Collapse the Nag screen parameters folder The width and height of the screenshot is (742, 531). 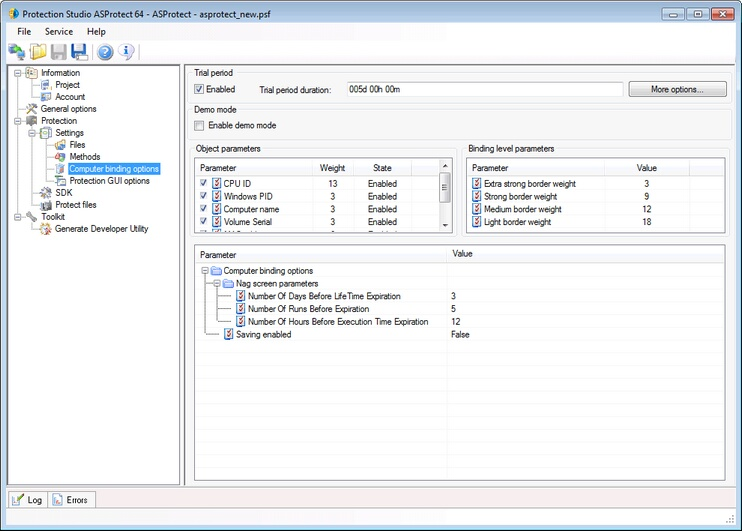click(x=216, y=284)
